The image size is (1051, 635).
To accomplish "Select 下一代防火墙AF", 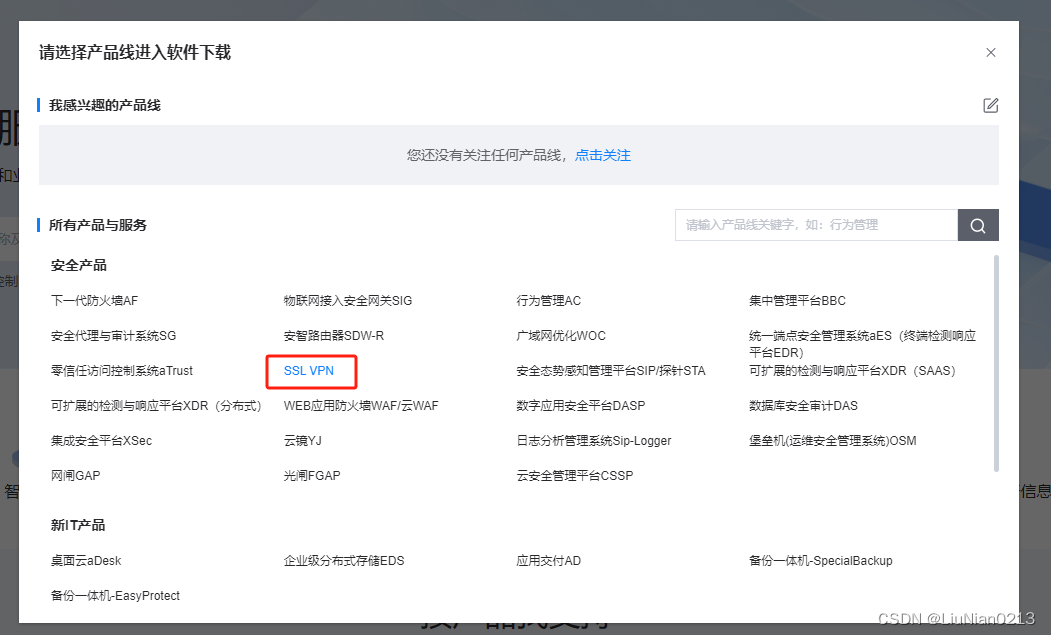I will (95, 301).
